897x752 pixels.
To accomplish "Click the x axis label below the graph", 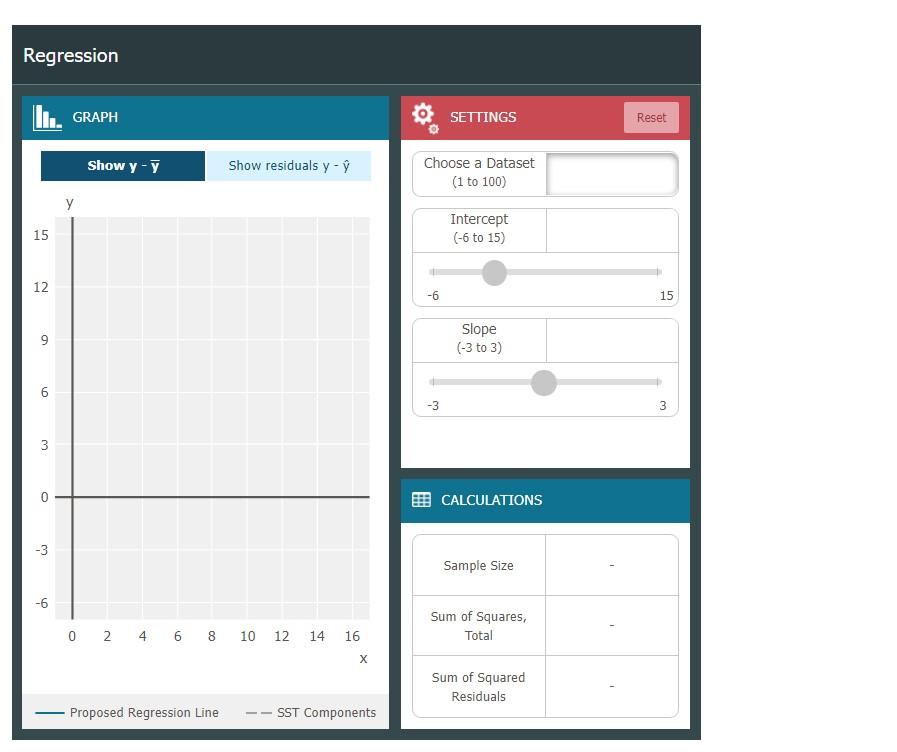I will 363,658.
